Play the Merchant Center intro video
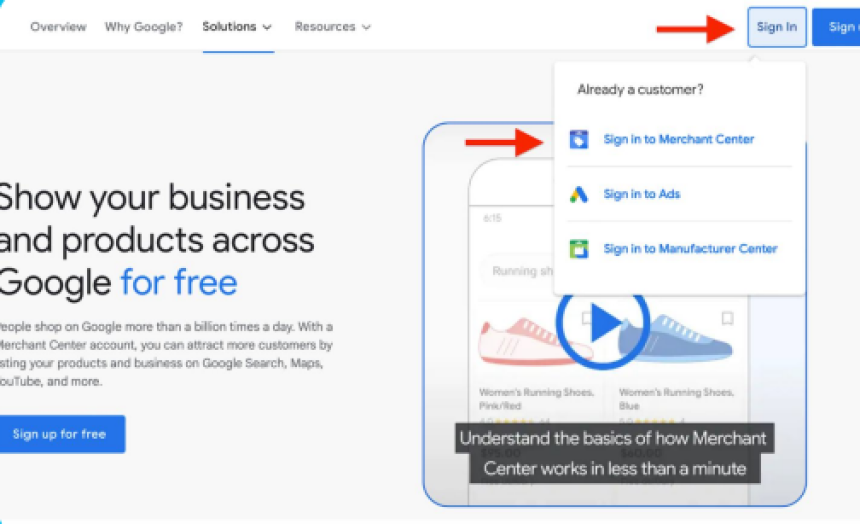The width and height of the screenshot is (860, 524). point(603,324)
